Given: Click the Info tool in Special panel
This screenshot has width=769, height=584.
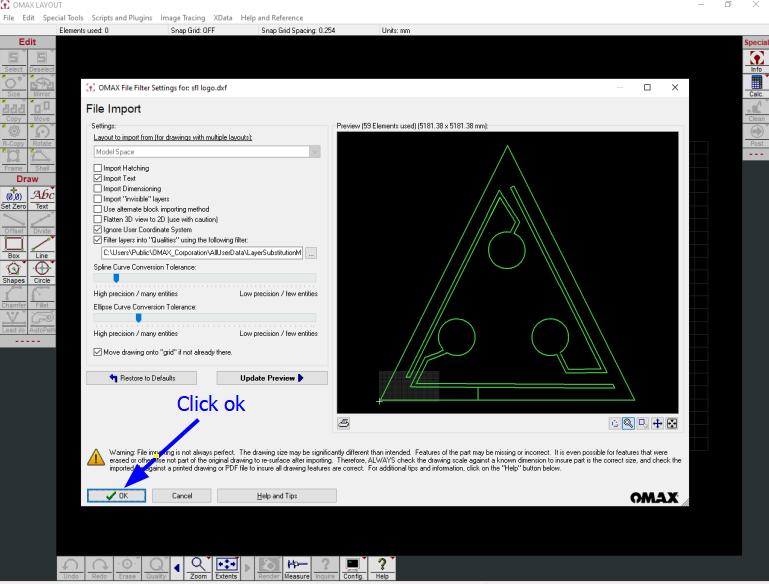Looking at the screenshot, I should (756, 61).
